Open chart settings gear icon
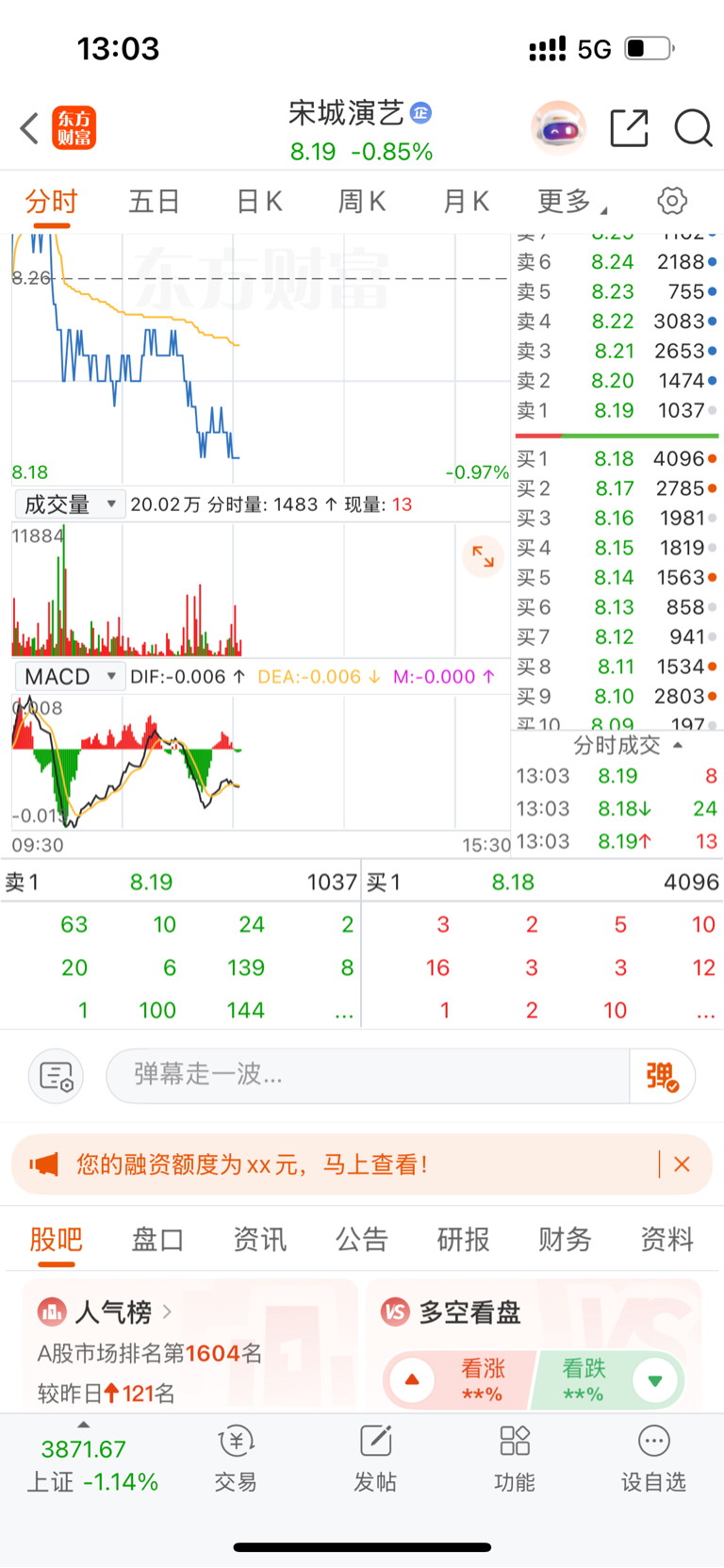The width and height of the screenshot is (724, 1568). (672, 201)
